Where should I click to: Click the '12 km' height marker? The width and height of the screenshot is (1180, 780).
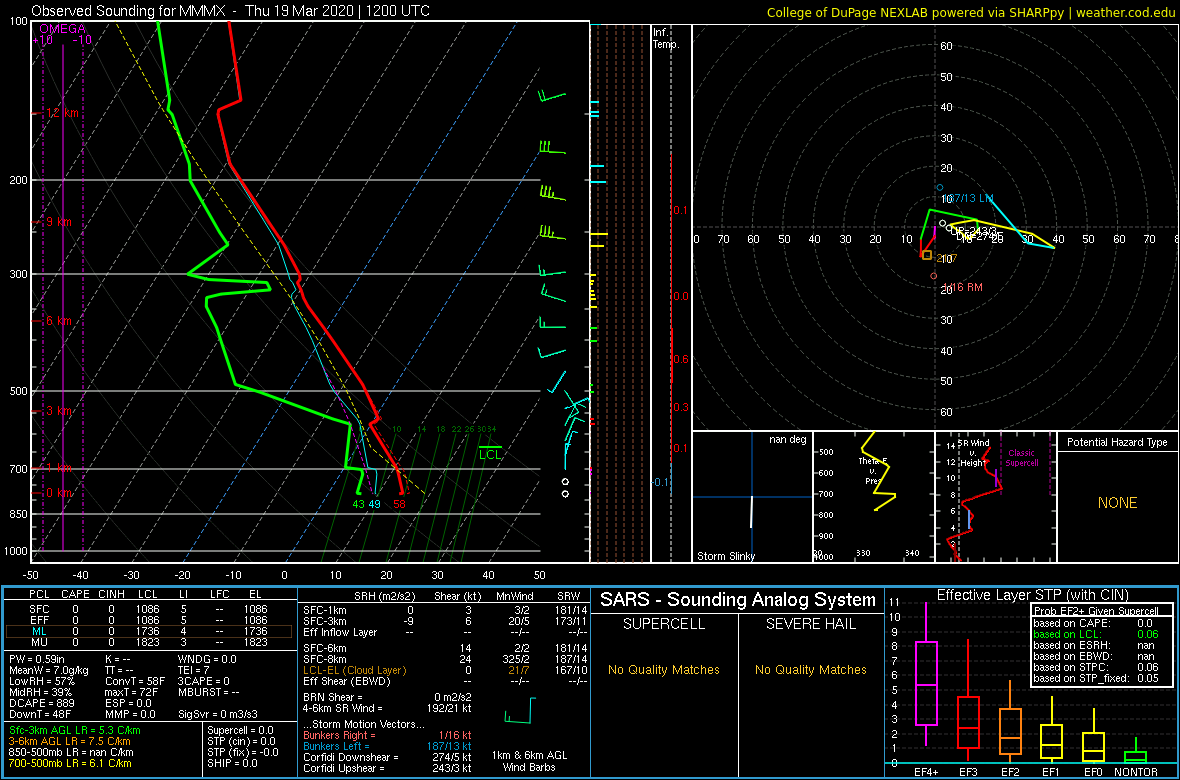coord(62,113)
